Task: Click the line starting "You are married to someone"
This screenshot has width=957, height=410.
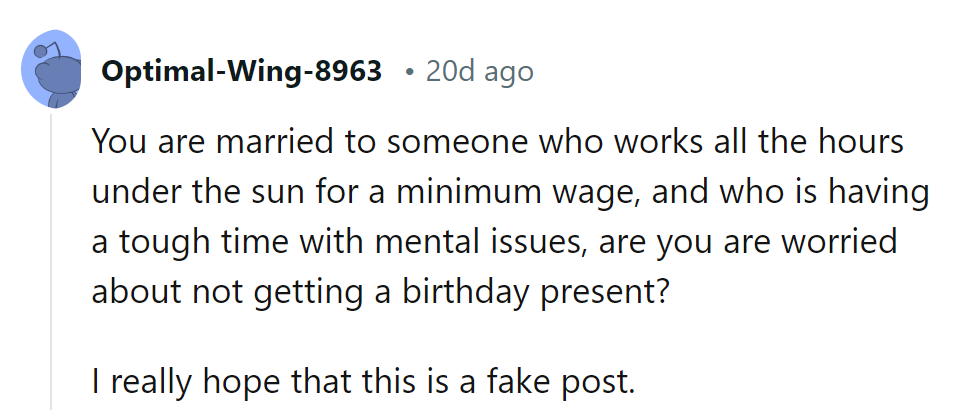Action: [x=497, y=142]
